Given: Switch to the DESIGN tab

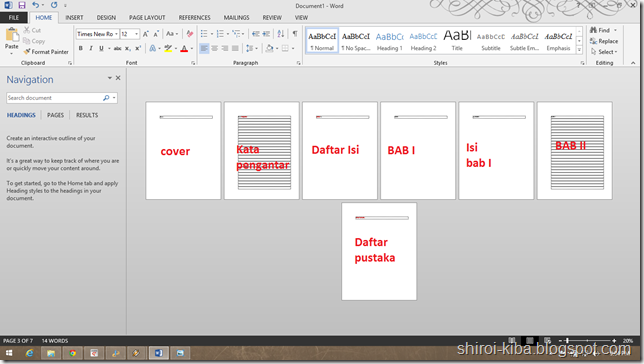Looking at the screenshot, I should coord(106,18).
